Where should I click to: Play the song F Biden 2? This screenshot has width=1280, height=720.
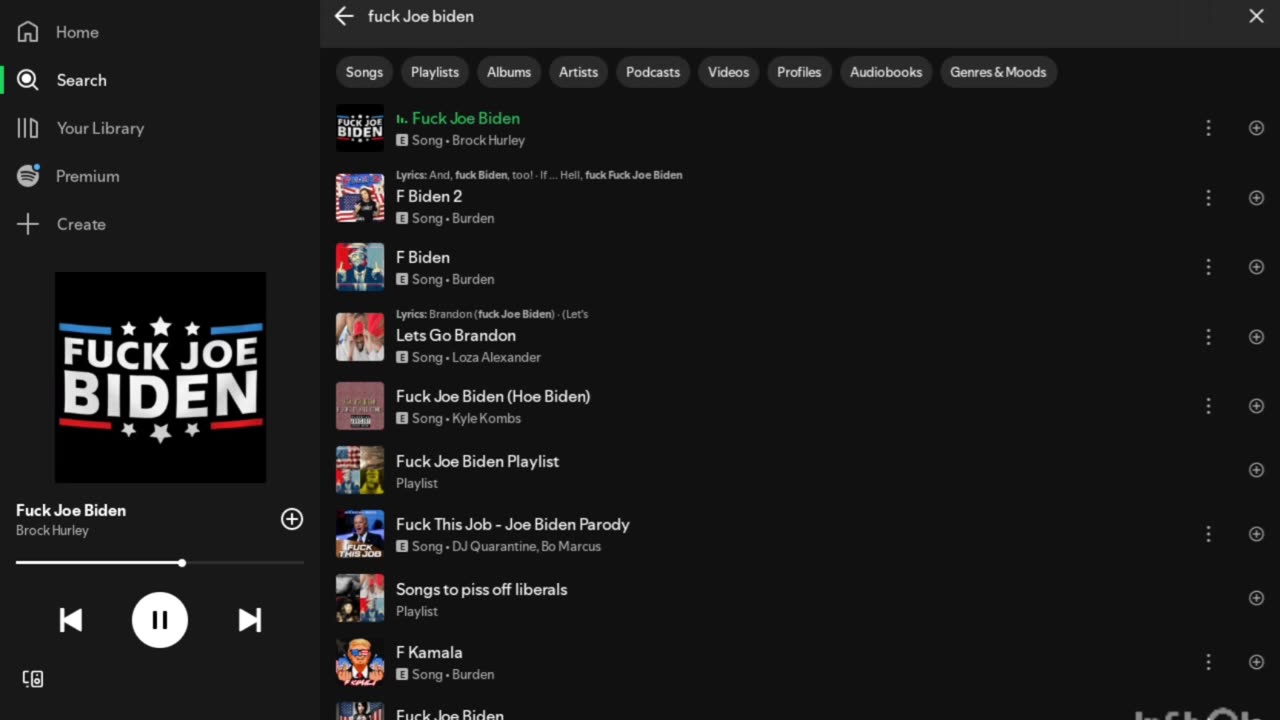pyautogui.click(x=429, y=196)
